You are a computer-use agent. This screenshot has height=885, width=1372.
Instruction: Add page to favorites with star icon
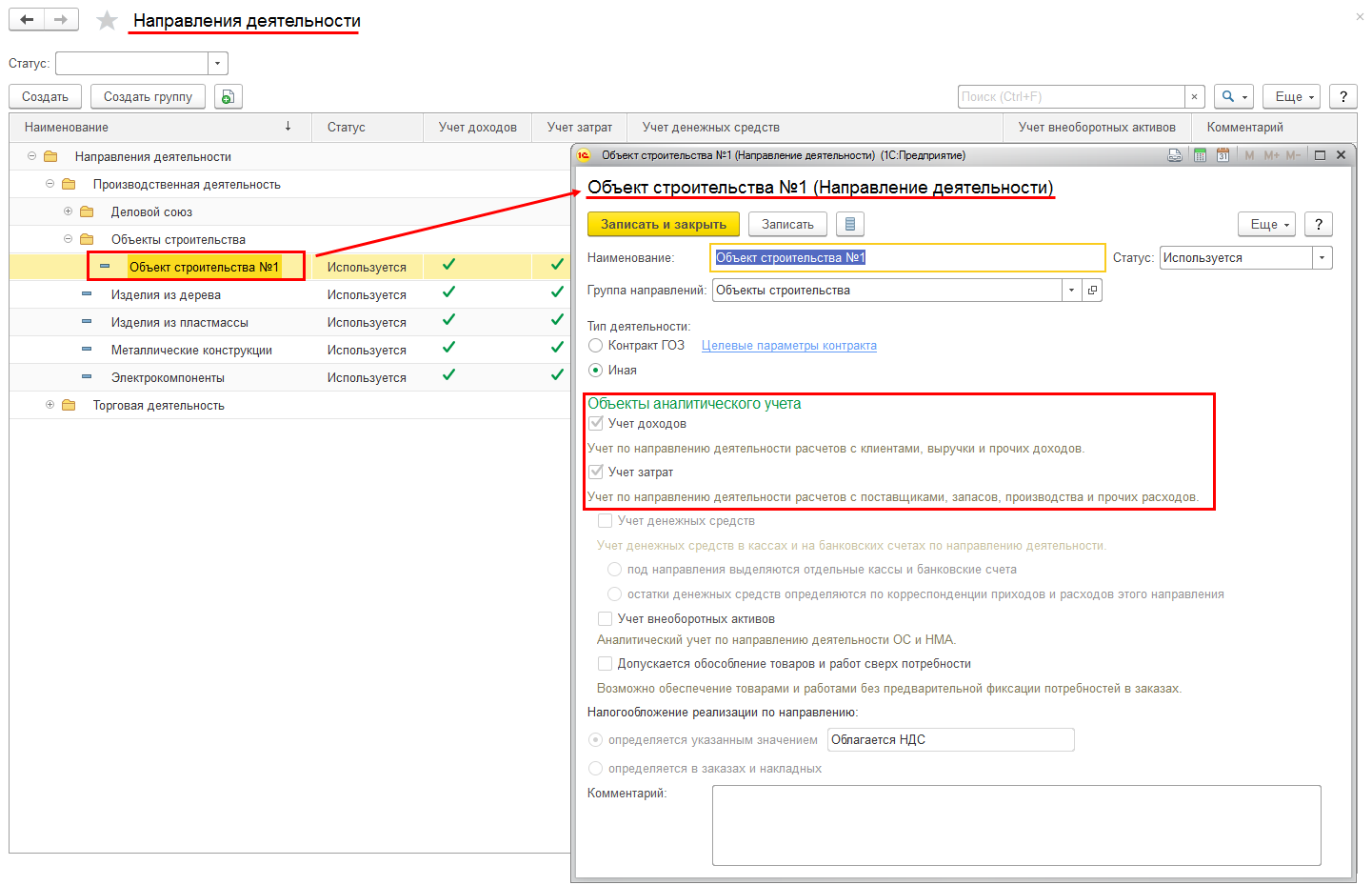[108, 20]
